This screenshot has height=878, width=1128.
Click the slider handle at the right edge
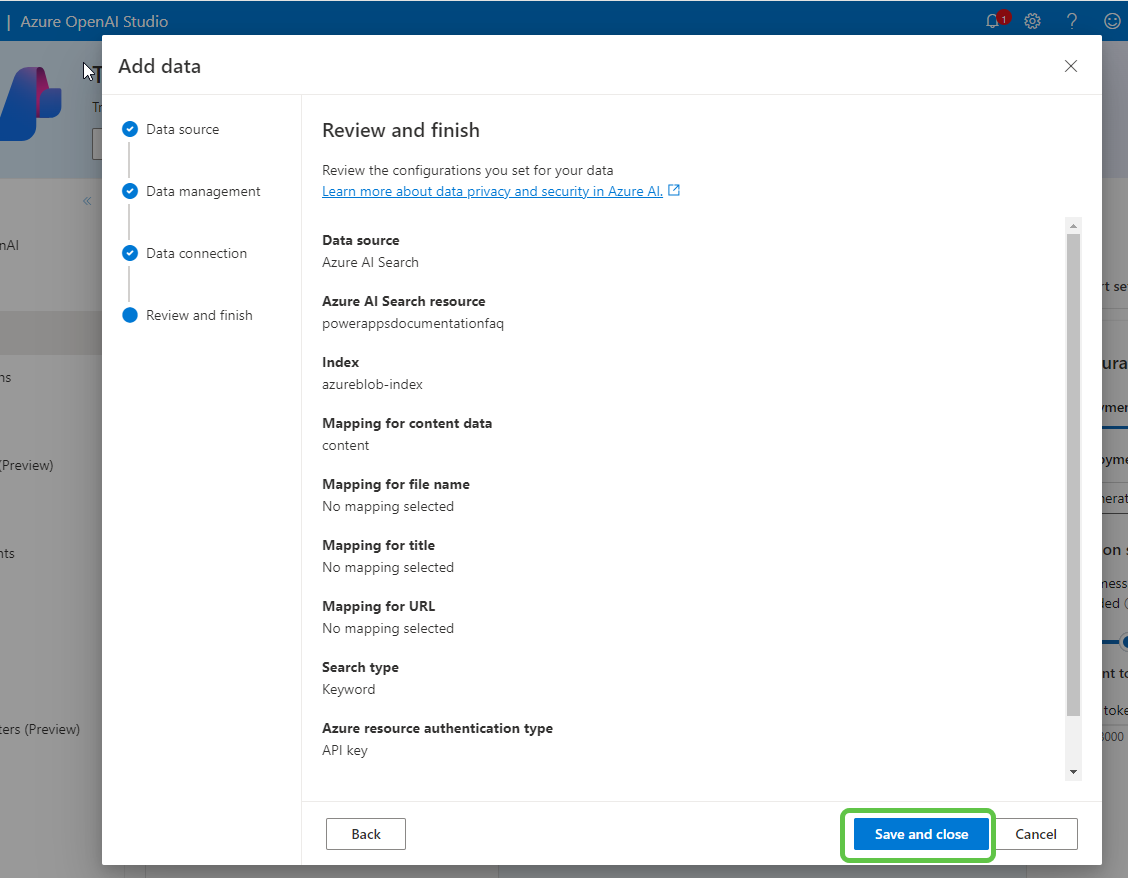pos(1124,642)
